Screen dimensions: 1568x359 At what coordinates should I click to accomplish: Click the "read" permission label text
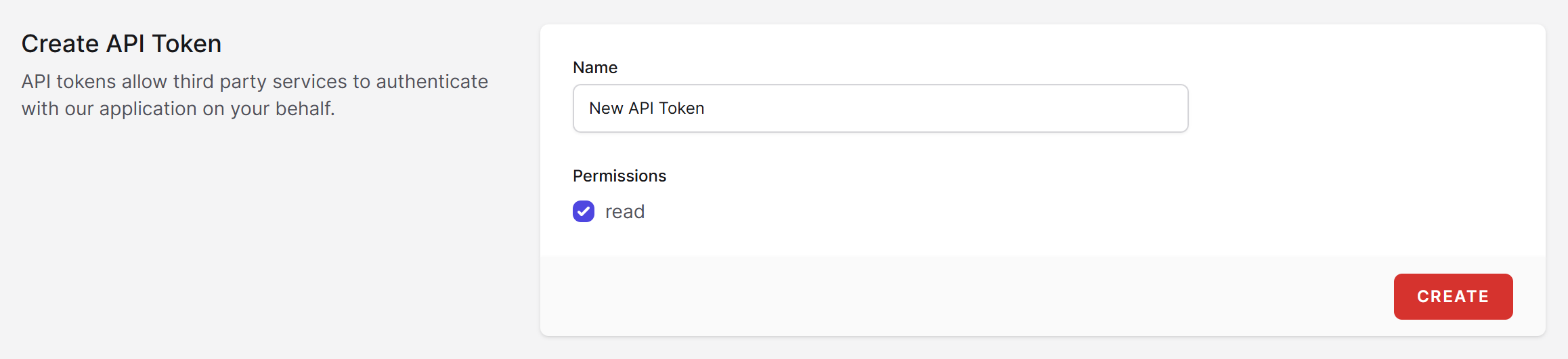[x=624, y=212]
